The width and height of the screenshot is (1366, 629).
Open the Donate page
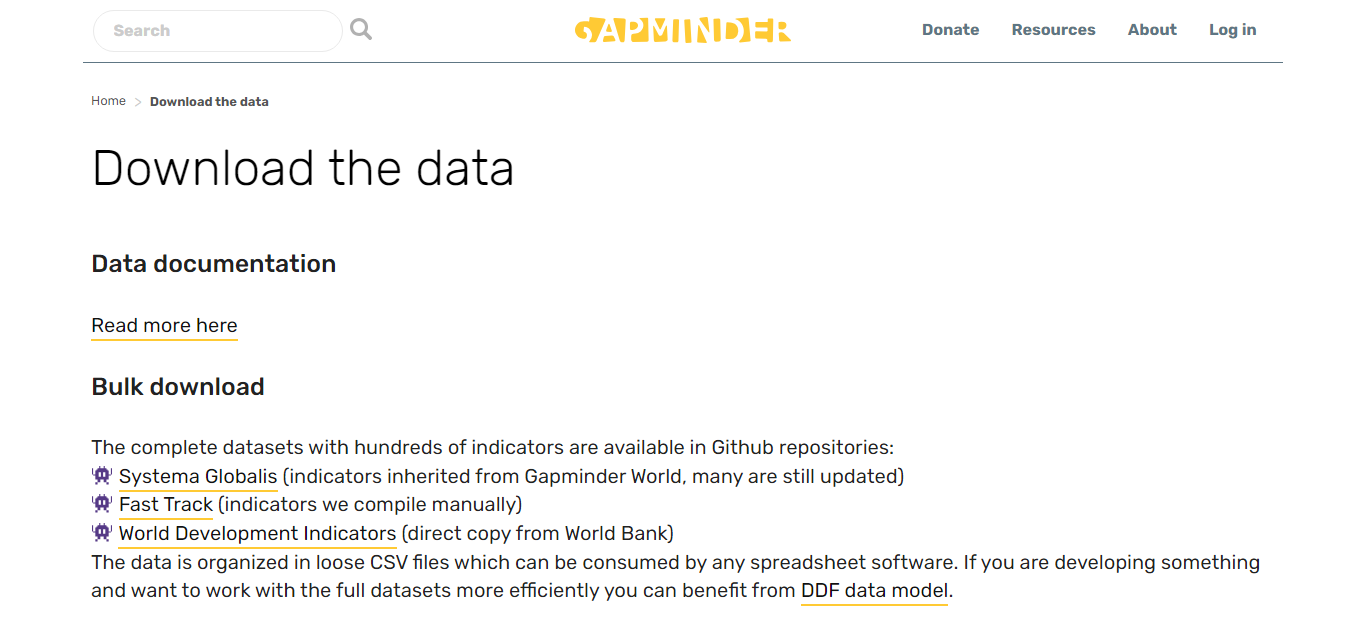coord(950,30)
